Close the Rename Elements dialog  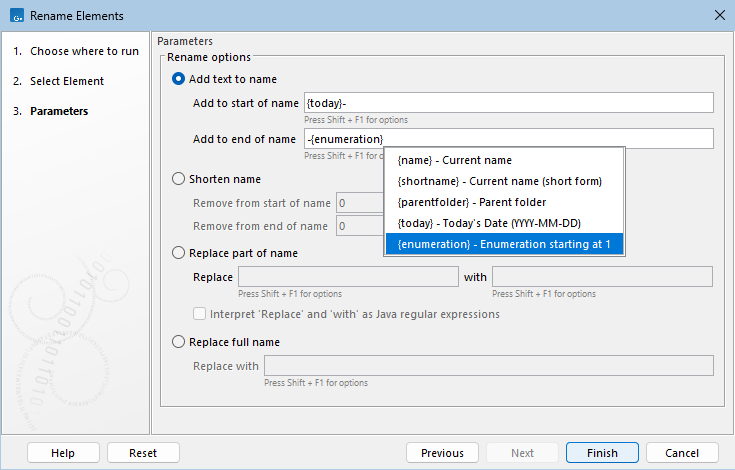click(720, 15)
